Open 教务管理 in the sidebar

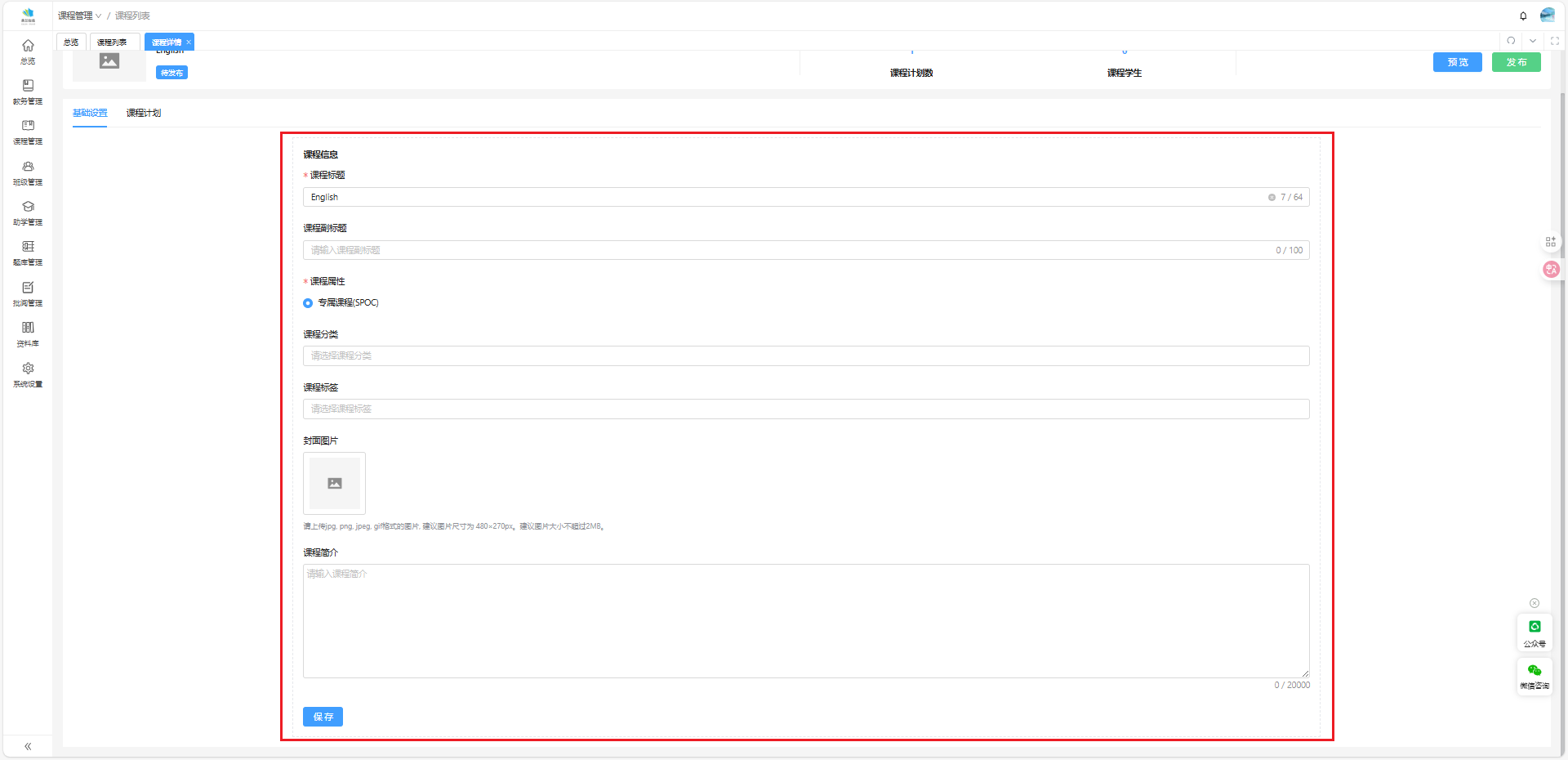click(28, 92)
